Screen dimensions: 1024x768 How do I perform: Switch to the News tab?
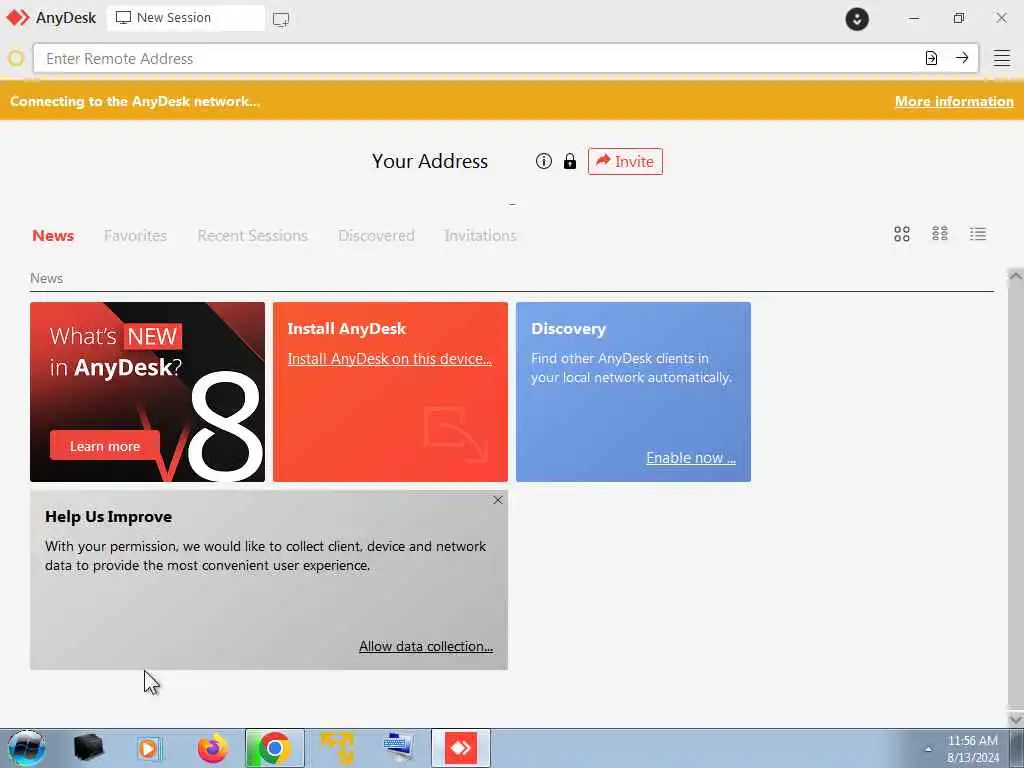(53, 236)
